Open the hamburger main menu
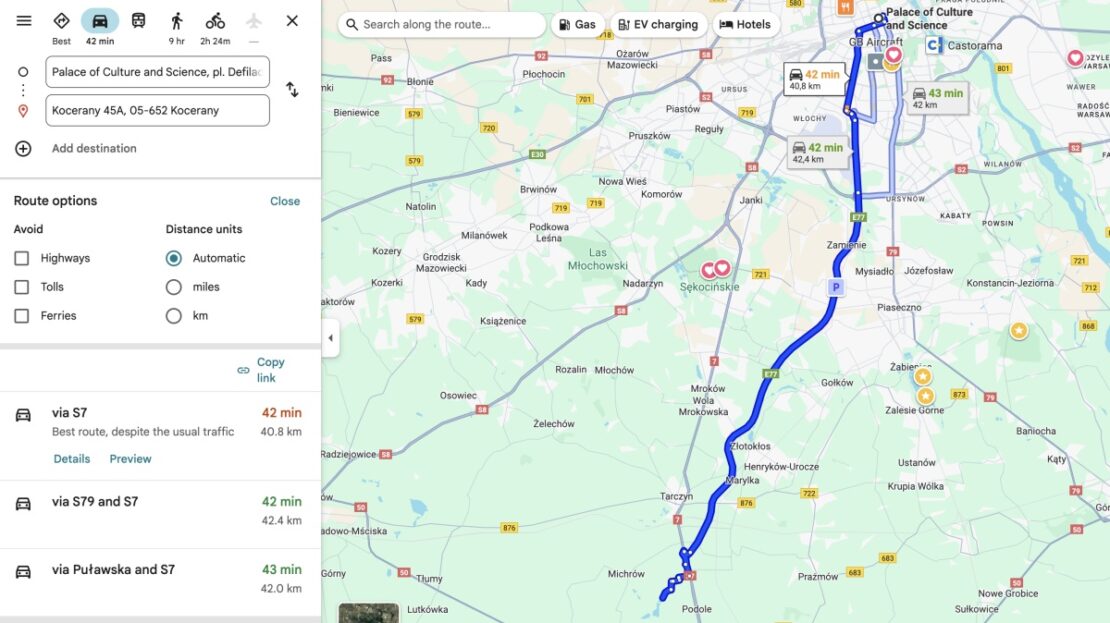Image resolution: width=1110 pixels, height=623 pixels. [24, 21]
